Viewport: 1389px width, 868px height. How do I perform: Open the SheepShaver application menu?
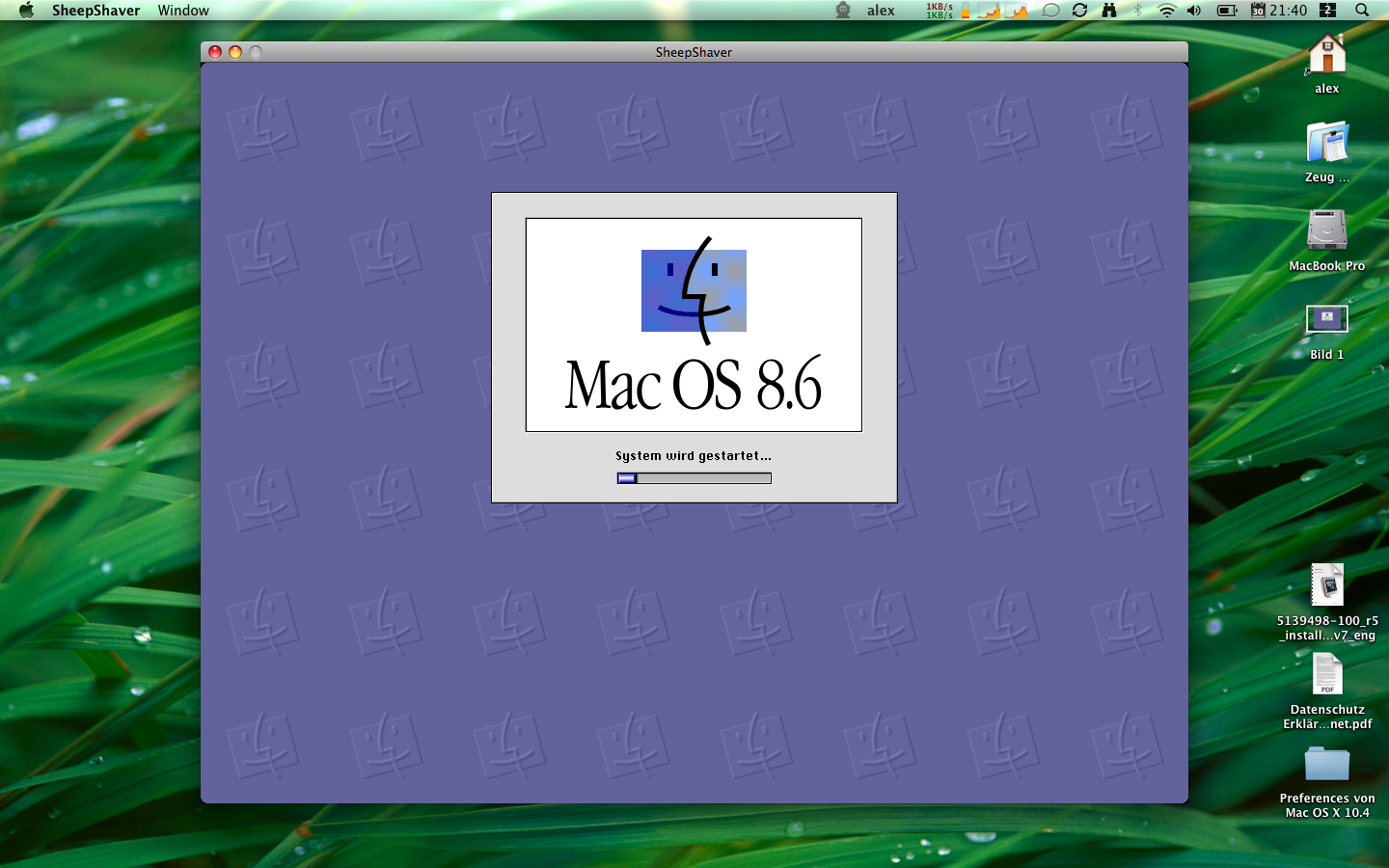click(95, 11)
